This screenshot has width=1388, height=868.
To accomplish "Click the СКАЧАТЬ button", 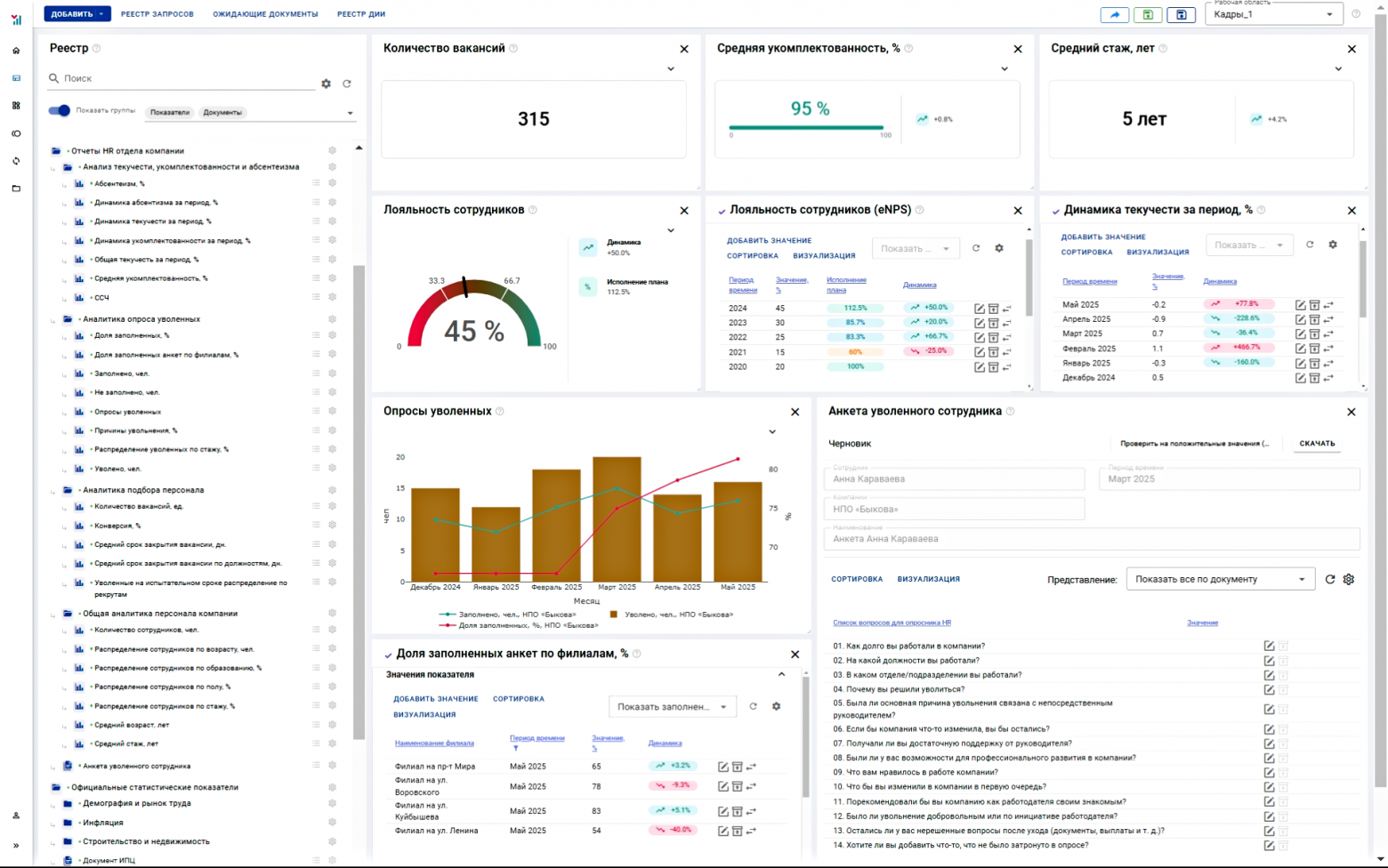I will [x=1316, y=443].
